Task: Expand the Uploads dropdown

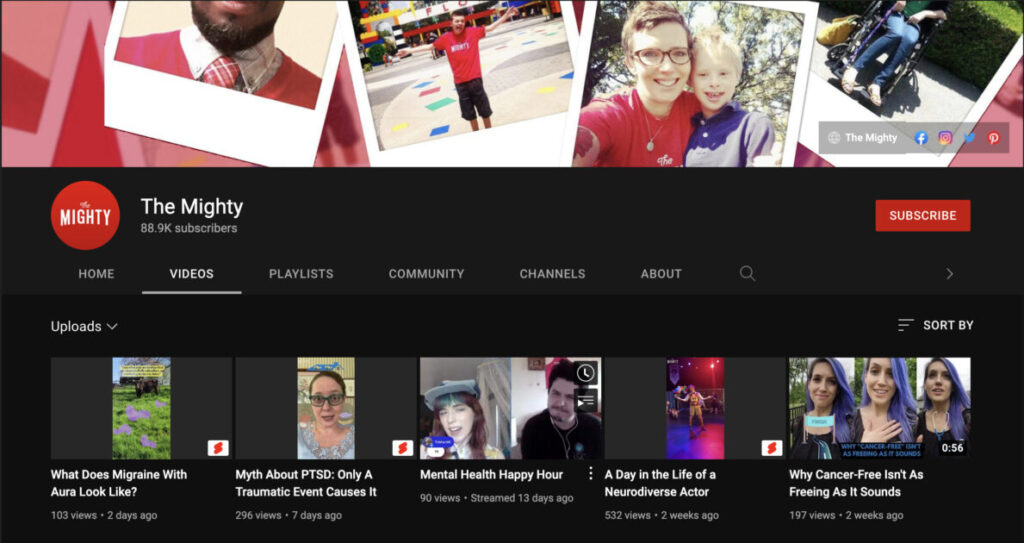Action: coord(84,326)
